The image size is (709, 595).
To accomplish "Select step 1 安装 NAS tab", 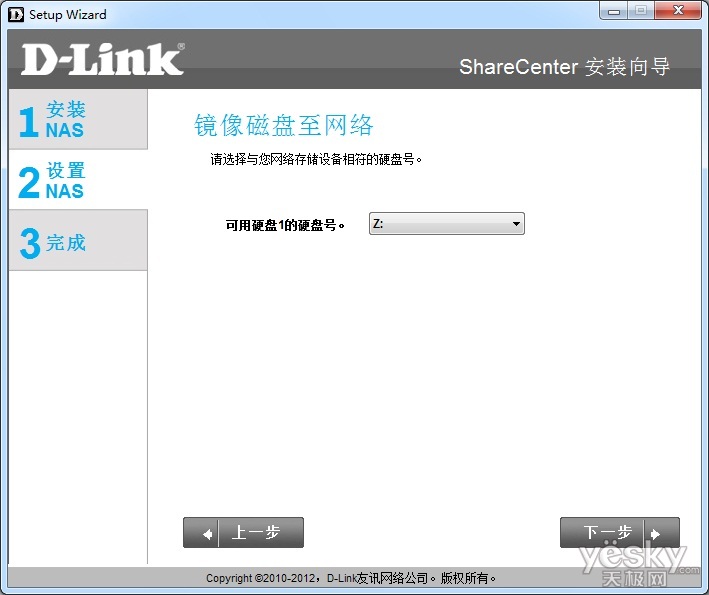I will click(x=78, y=119).
